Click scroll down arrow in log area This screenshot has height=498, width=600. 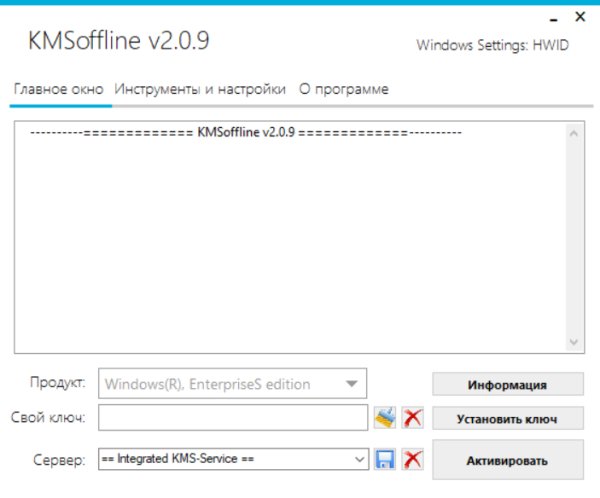click(574, 341)
